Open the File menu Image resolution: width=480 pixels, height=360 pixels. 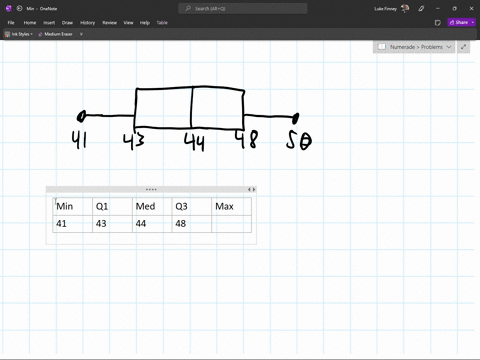pyautogui.click(x=11, y=23)
